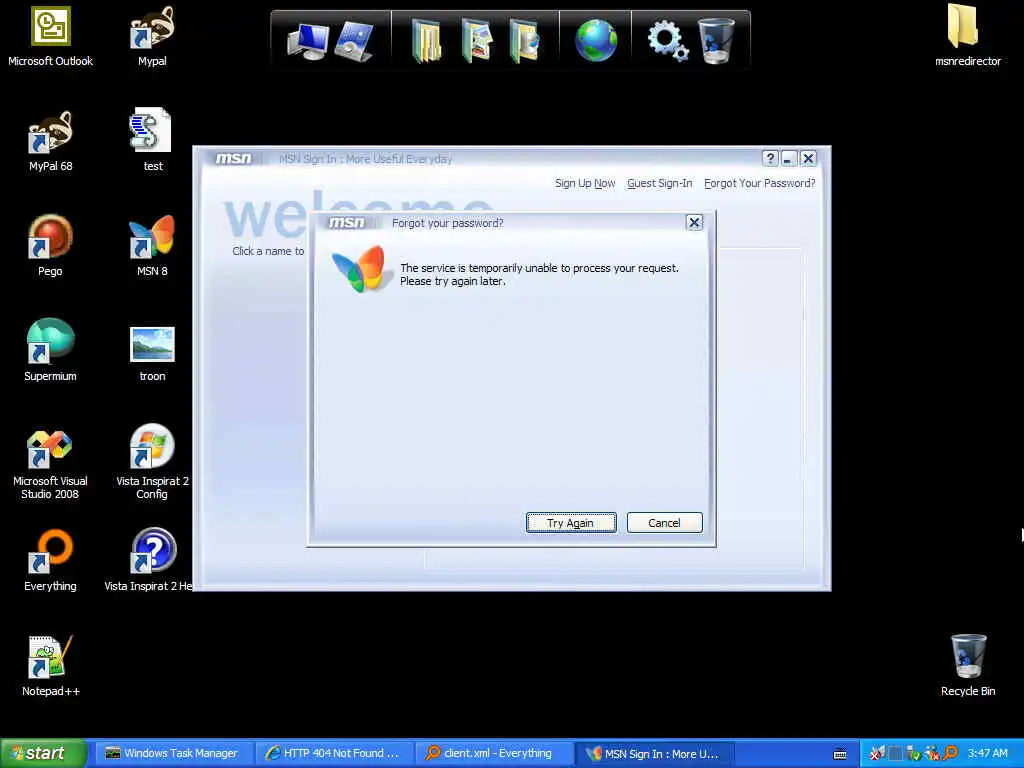Close the MSN Sign In window

click(808, 159)
